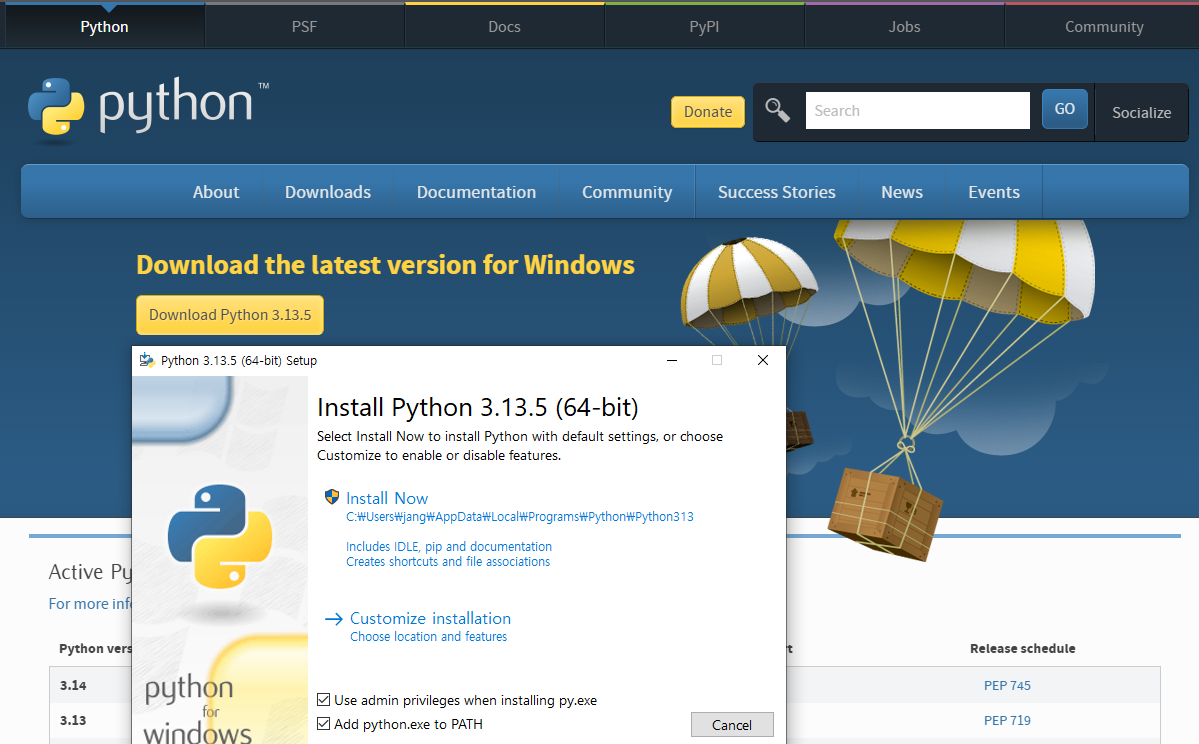Minimize the Python Setup dialog
The width and height of the screenshot is (1199, 744).
click(x=672, y=360)
